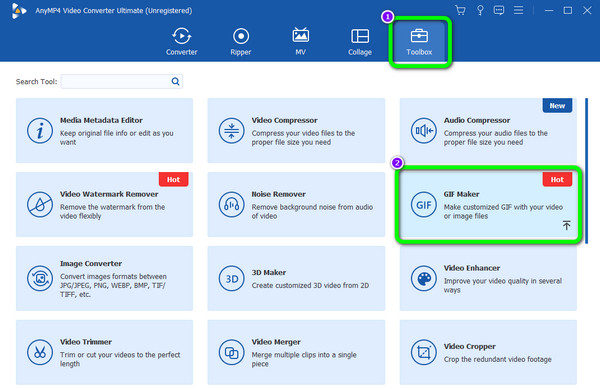Click the Media Metadata Editor title
Screen dimensions: 600x390
pyautogui.click(x=101, y=120)
